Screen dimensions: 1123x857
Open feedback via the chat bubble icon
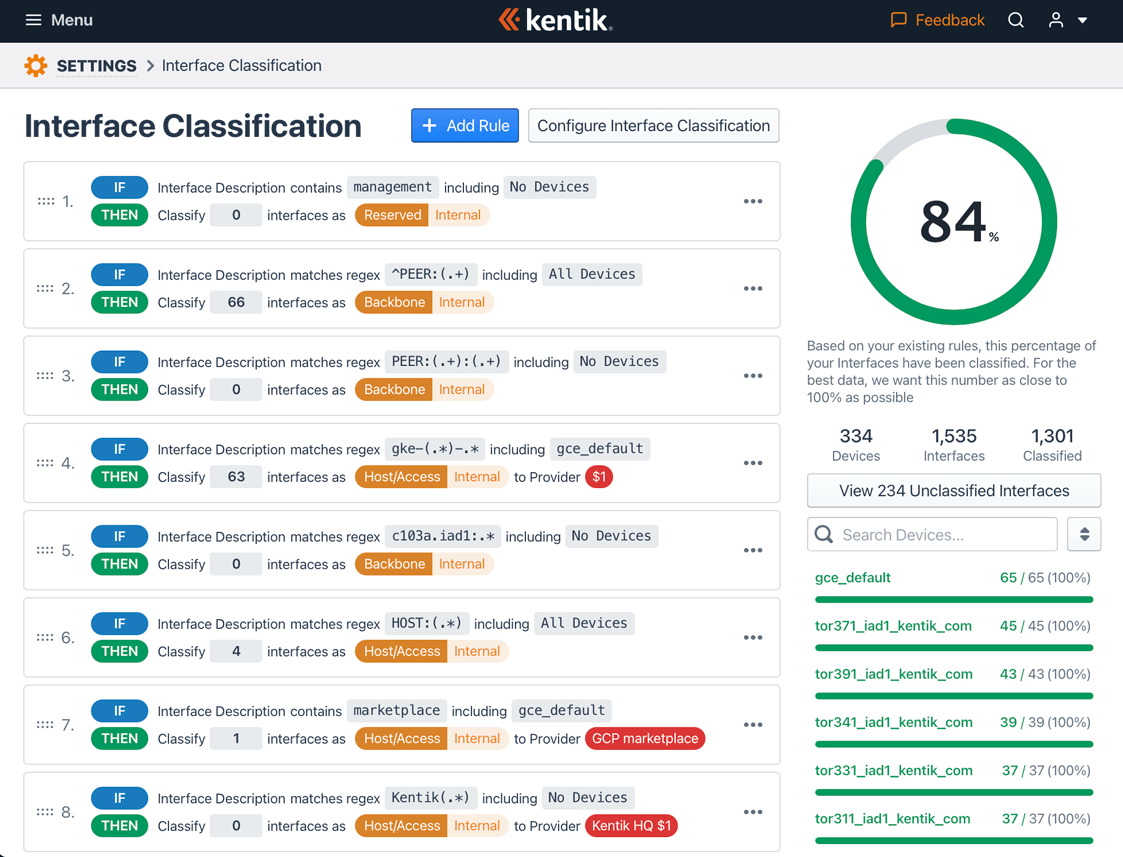tap(898, 19)
